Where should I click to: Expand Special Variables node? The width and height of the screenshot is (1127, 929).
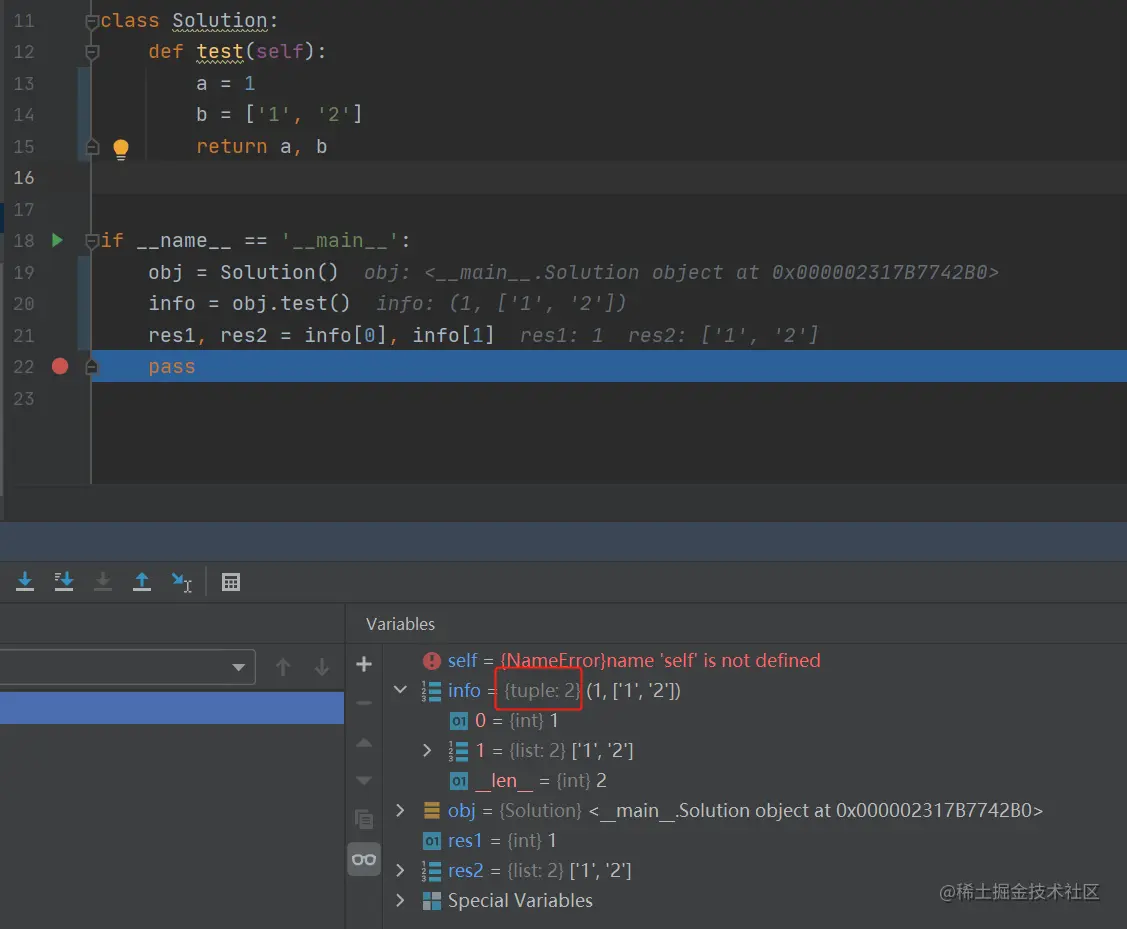400,900
